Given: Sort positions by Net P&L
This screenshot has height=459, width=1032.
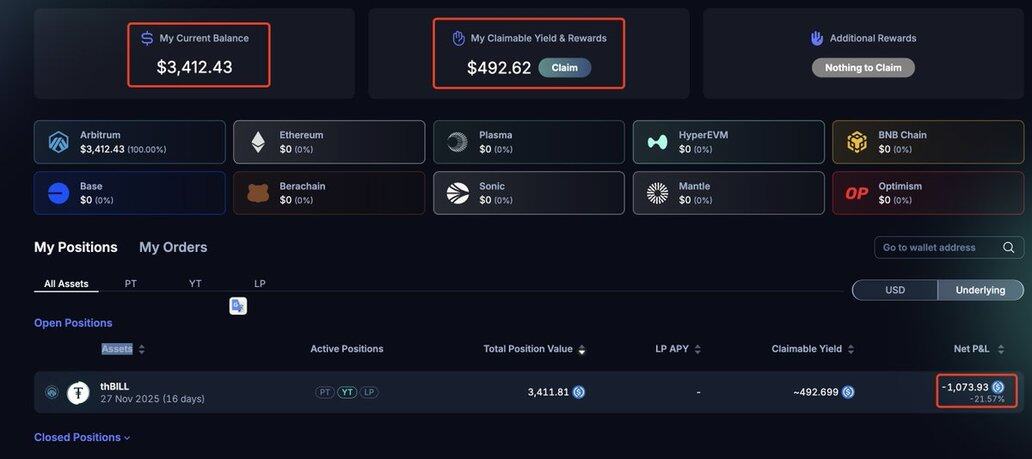Looking at the screenshot, I should tap(1001, 349).
